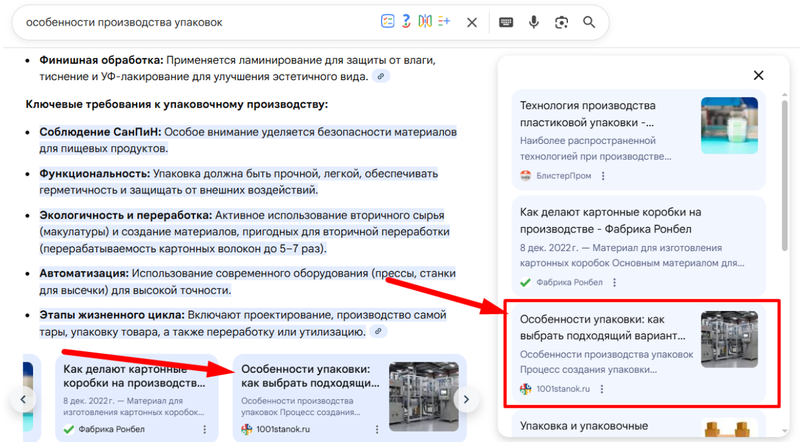Click the green checkmark favicon on carousel card
Image resolution: width=800 pixels, height=442 pixels.
tap(68, 429)
